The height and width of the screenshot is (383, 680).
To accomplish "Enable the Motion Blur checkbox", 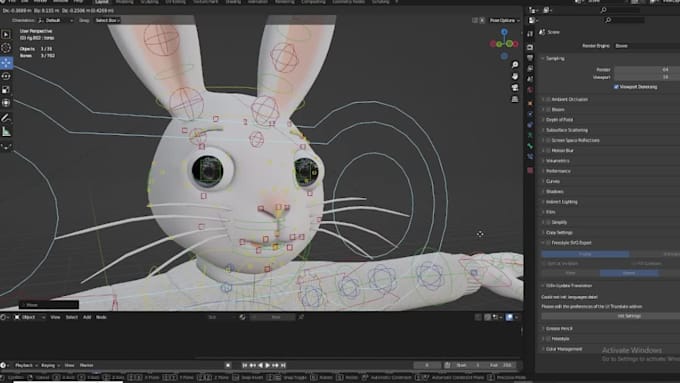I will click(548, 151).
